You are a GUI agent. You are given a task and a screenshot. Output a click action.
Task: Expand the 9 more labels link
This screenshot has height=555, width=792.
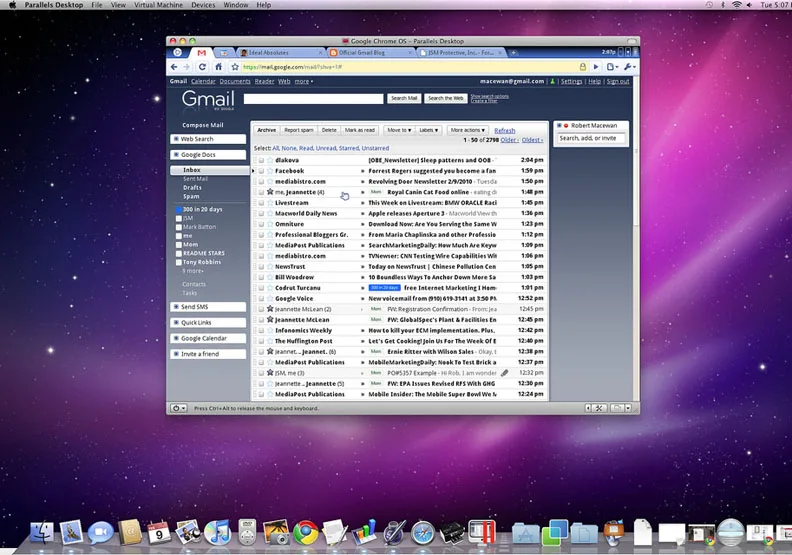coord(193,271)
